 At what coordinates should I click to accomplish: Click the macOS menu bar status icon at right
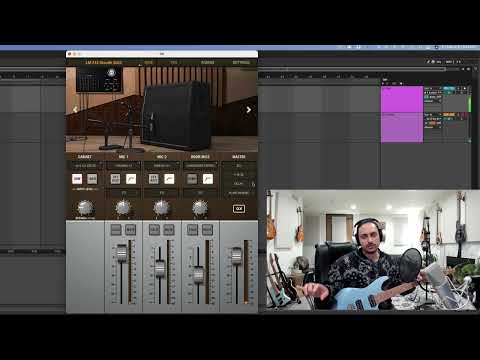[x=436, y=47]
